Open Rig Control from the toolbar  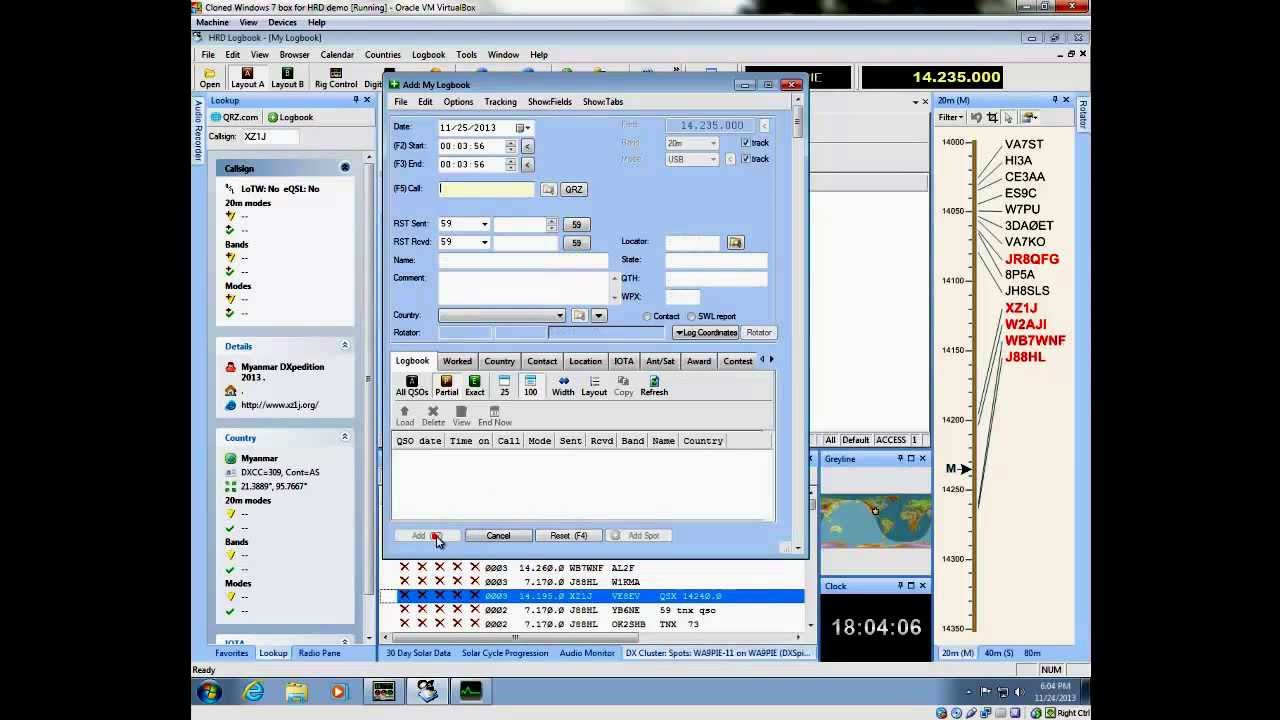click(336, 79)
